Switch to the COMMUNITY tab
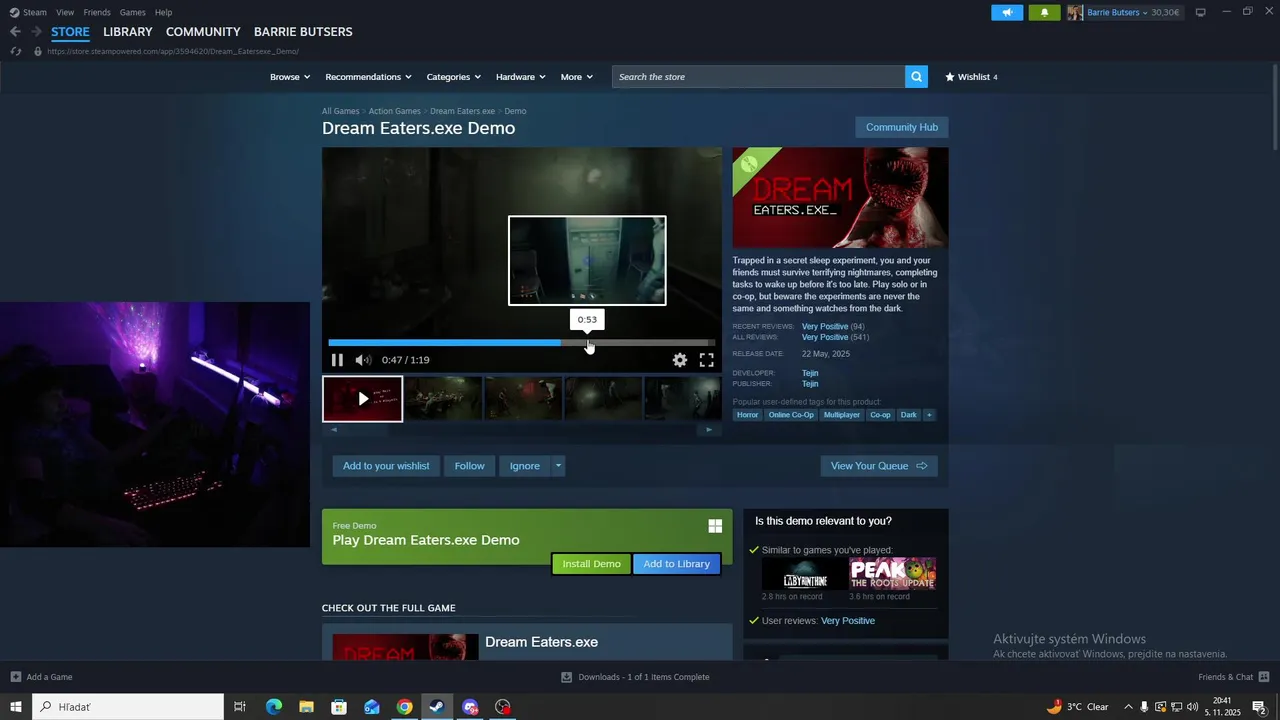Viewport: 1280px width, 720px height. [x=203, y=32]
